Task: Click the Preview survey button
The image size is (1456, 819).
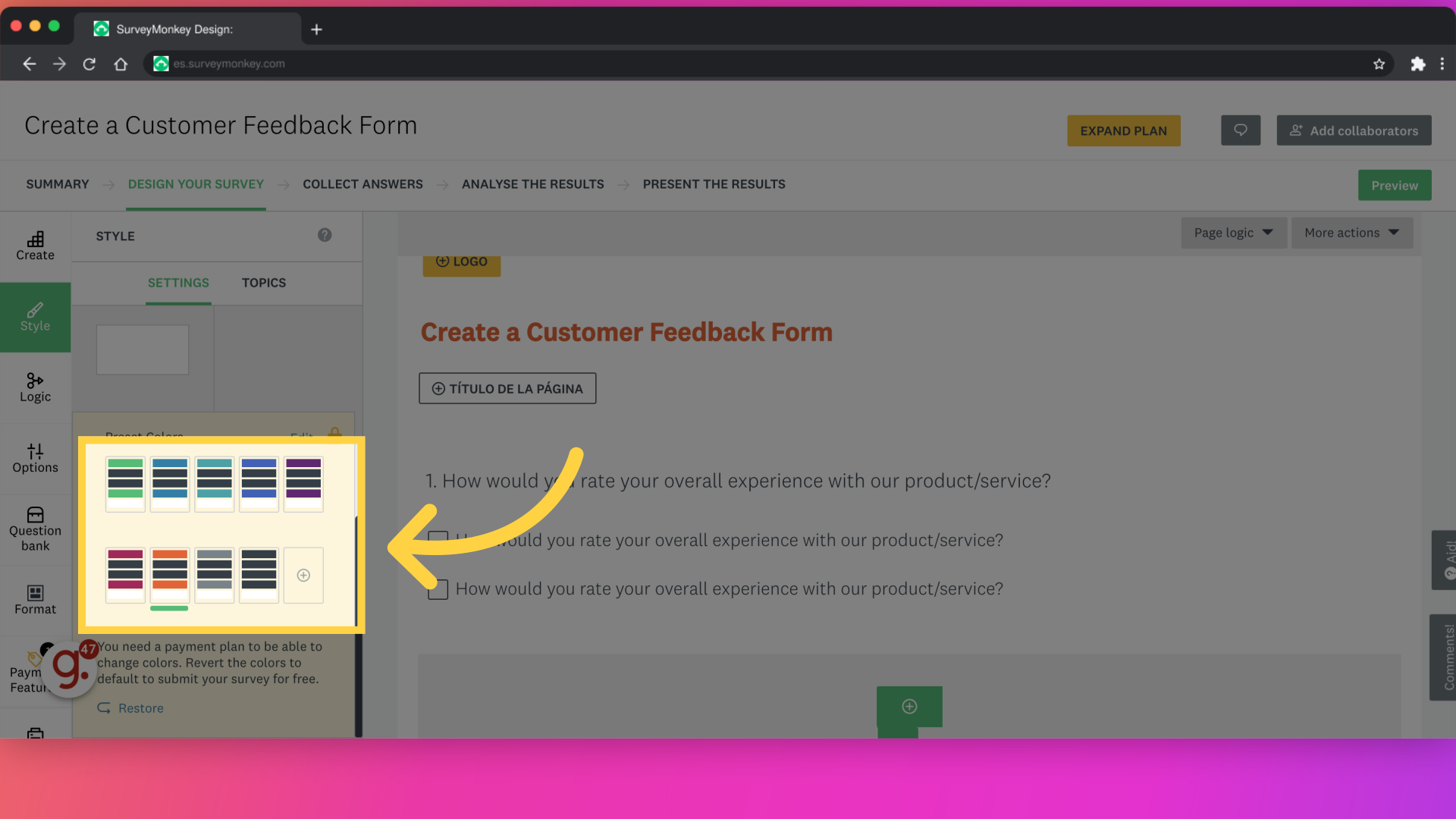Action: tap(1394, 184)
